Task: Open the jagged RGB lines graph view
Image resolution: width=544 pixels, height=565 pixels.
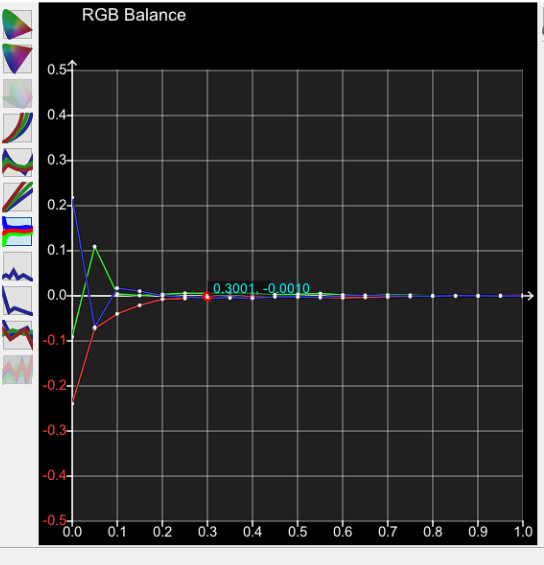Action: [17, 335]
